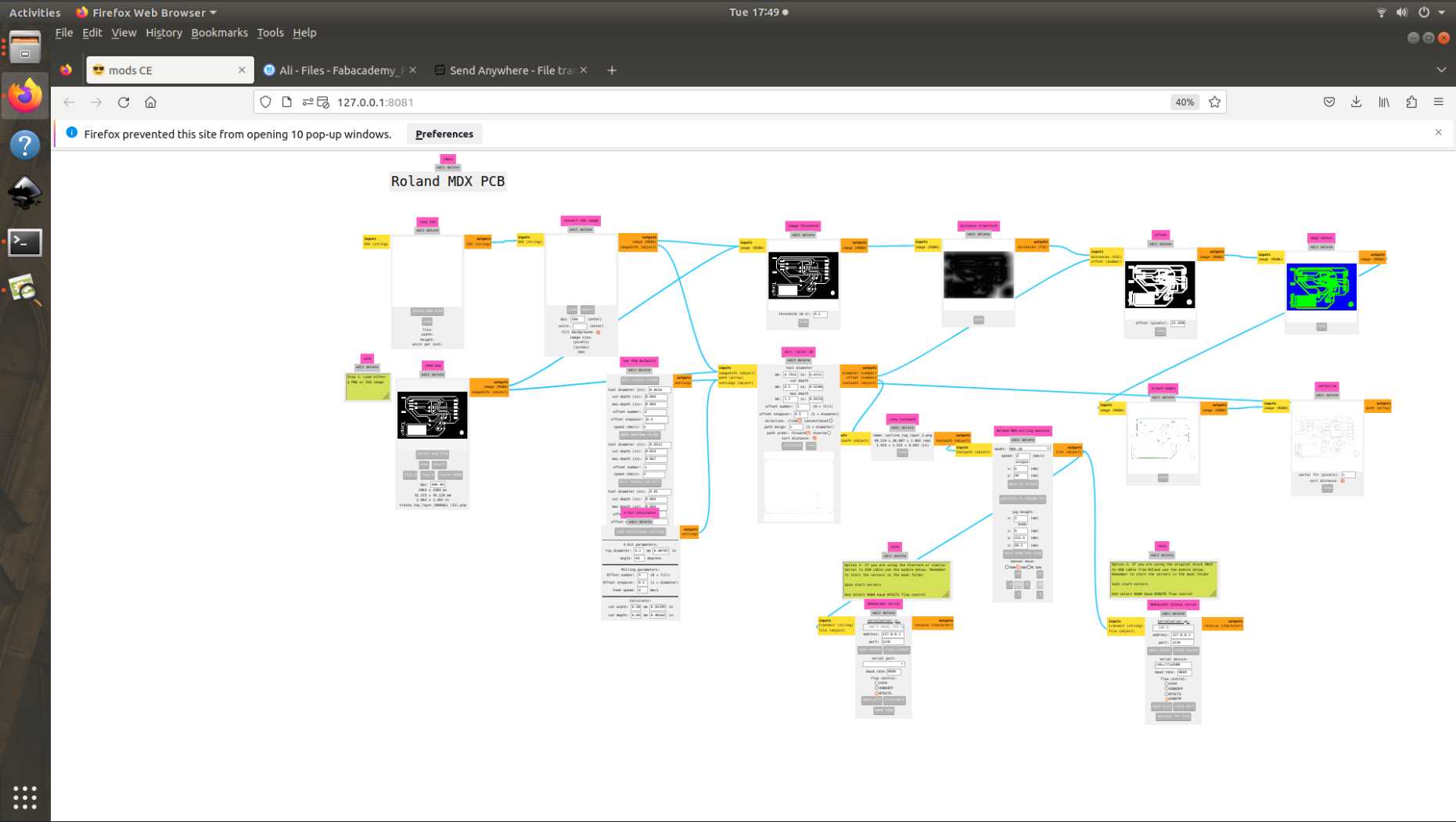Toggle sort distance in mill raster 2D
The height and width of the screenshot is (822, 1456).
[814, 438]
